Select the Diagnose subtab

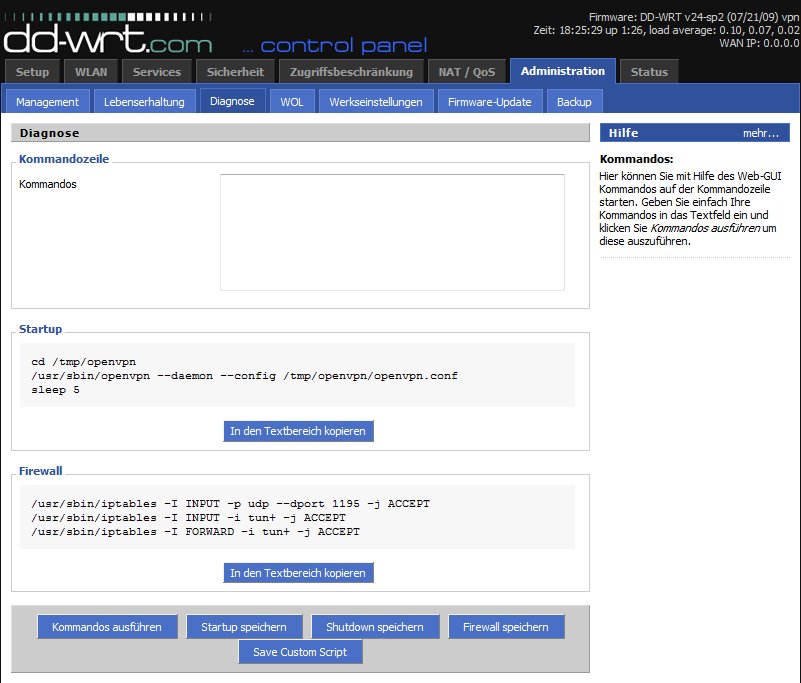click(x=232, y=101)
